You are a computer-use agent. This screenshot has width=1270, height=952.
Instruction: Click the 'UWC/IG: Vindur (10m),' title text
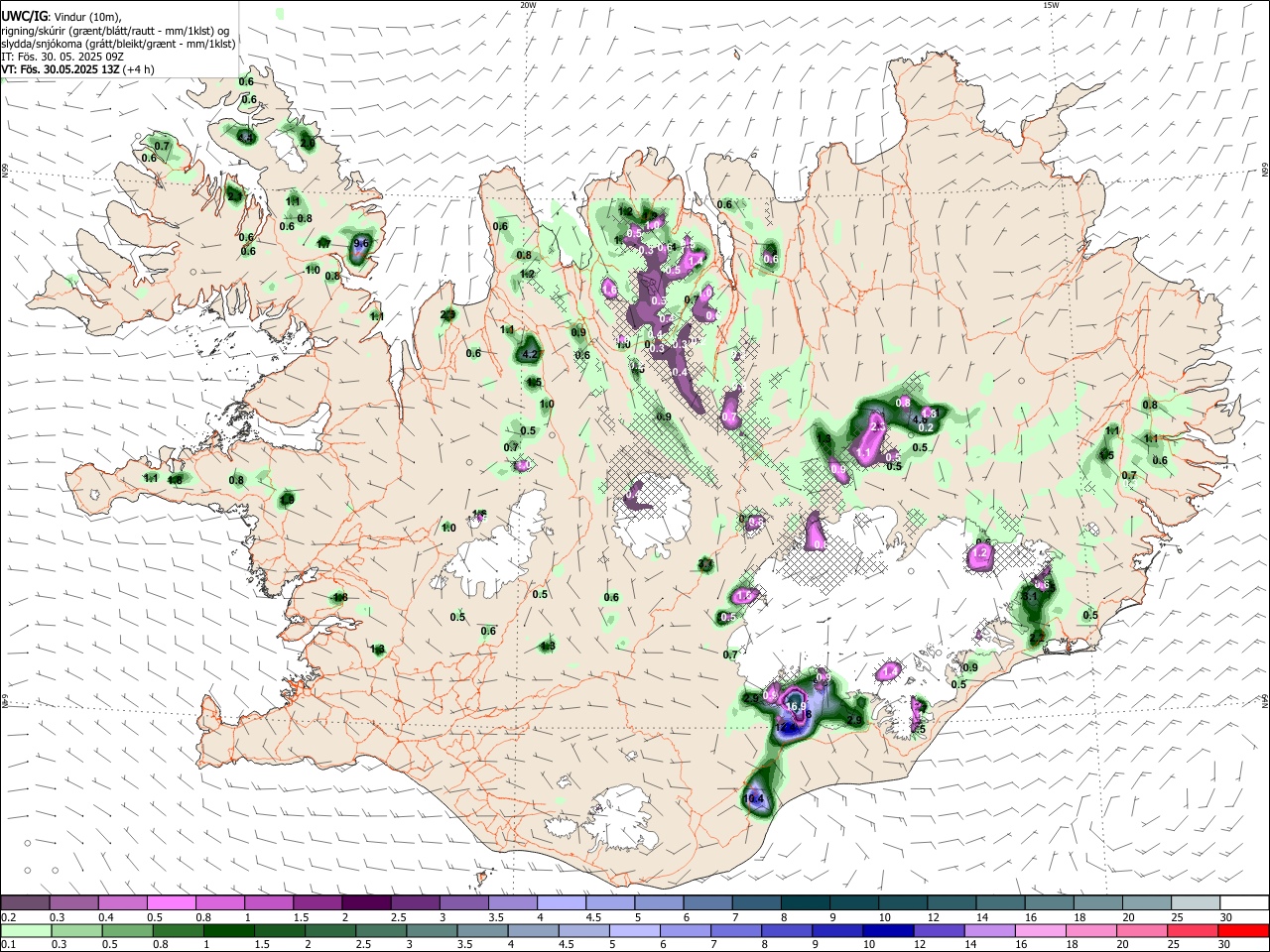[x=62, y=17]
